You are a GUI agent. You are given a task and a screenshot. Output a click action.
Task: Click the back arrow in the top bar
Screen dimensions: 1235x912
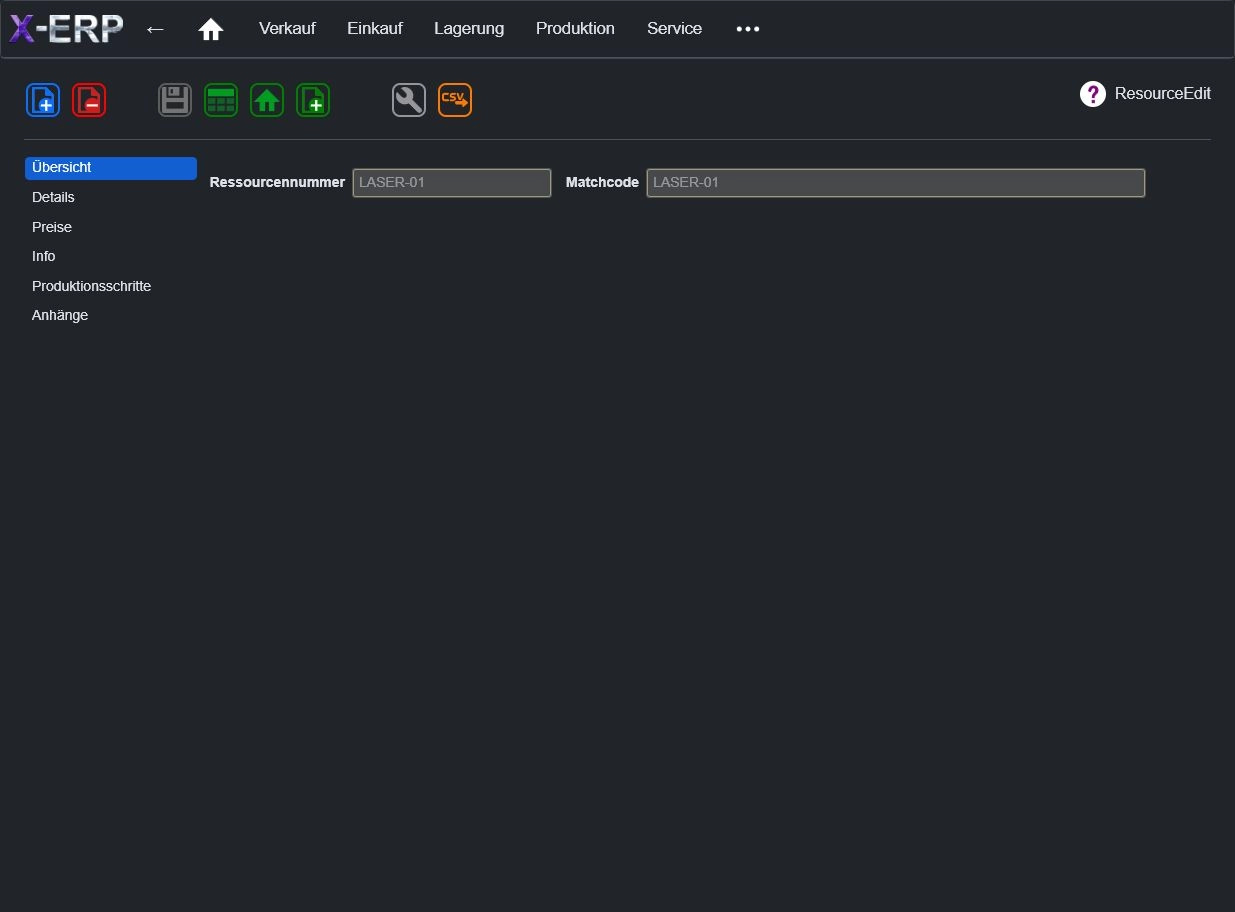click(155, 29)
